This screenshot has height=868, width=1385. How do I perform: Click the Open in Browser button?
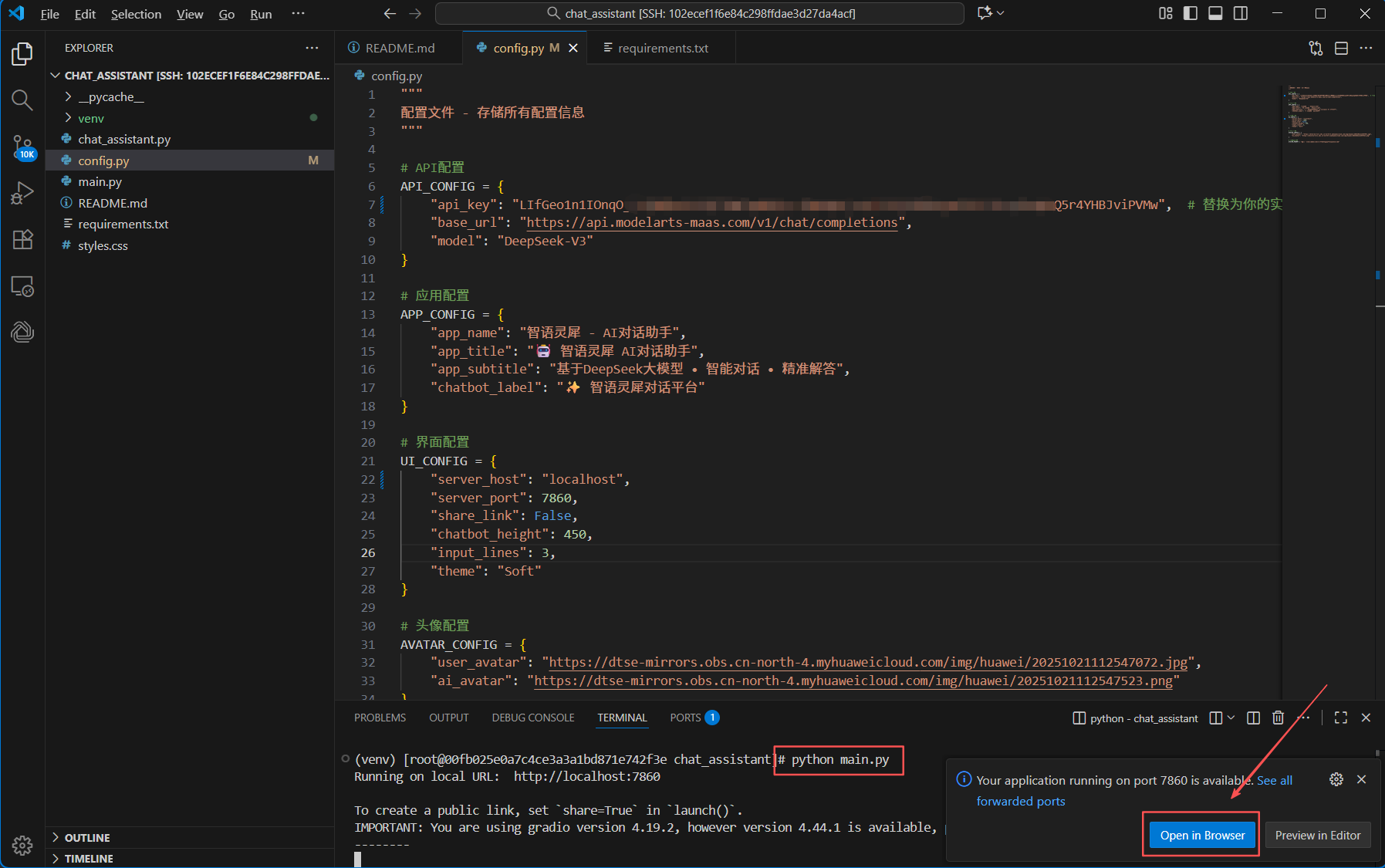coord(1202,835)
